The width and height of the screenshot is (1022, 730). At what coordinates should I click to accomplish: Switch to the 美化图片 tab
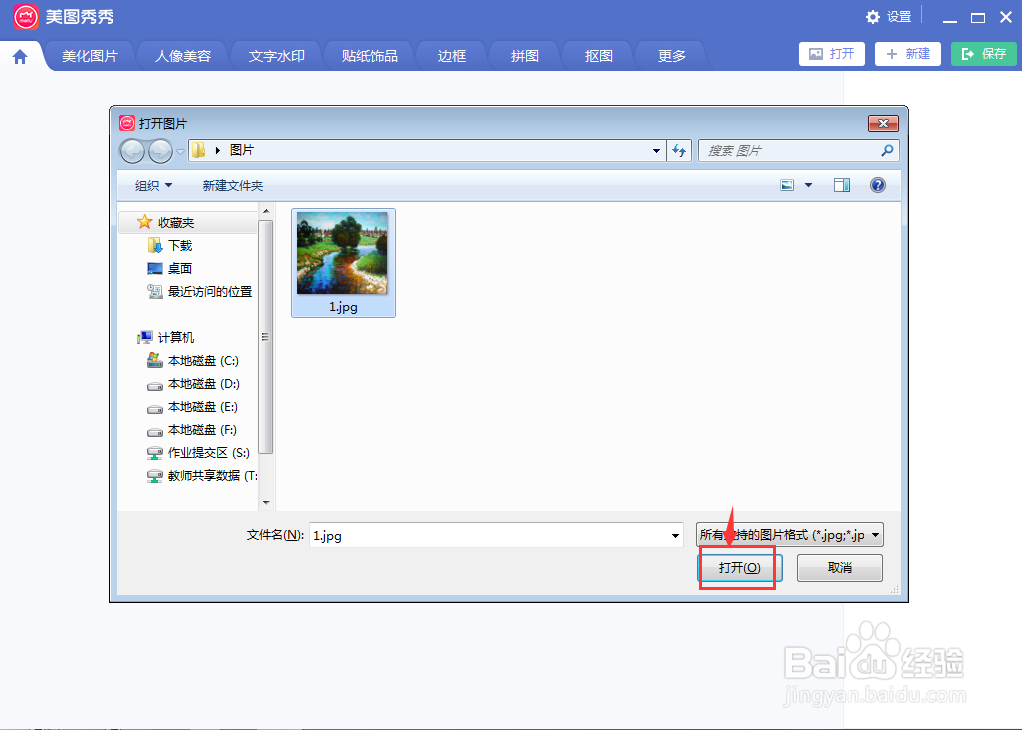(90, 56)
